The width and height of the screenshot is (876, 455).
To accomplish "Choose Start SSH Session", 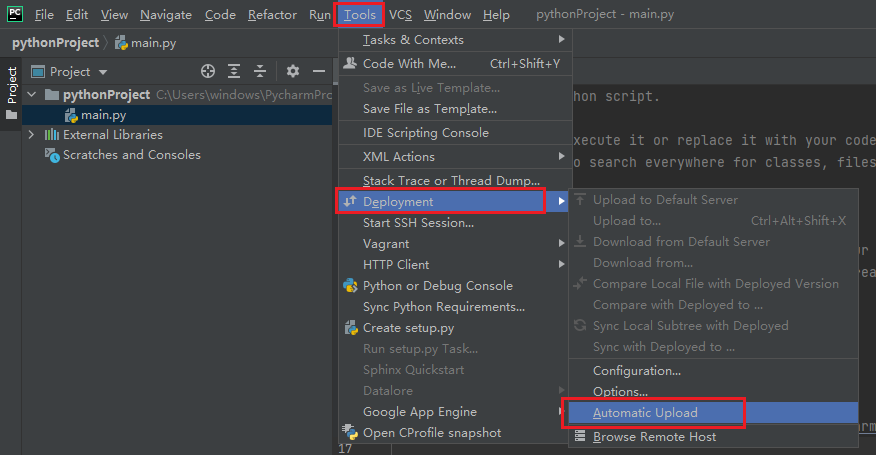I will pyautogui.click(x=455, y=222).
